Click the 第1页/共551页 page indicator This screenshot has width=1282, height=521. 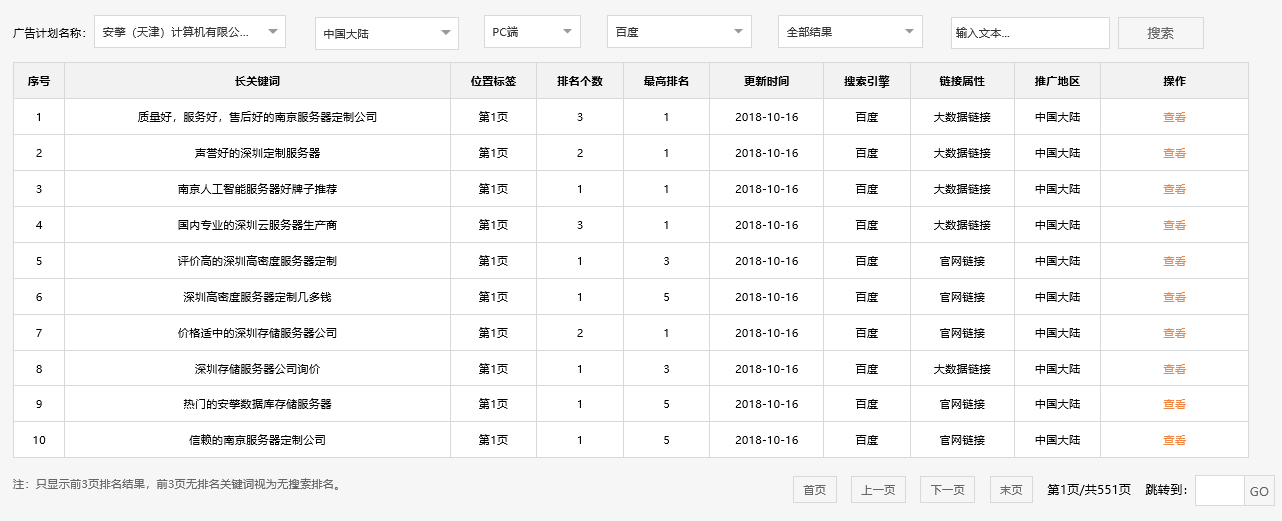(x=1089, y=490)
